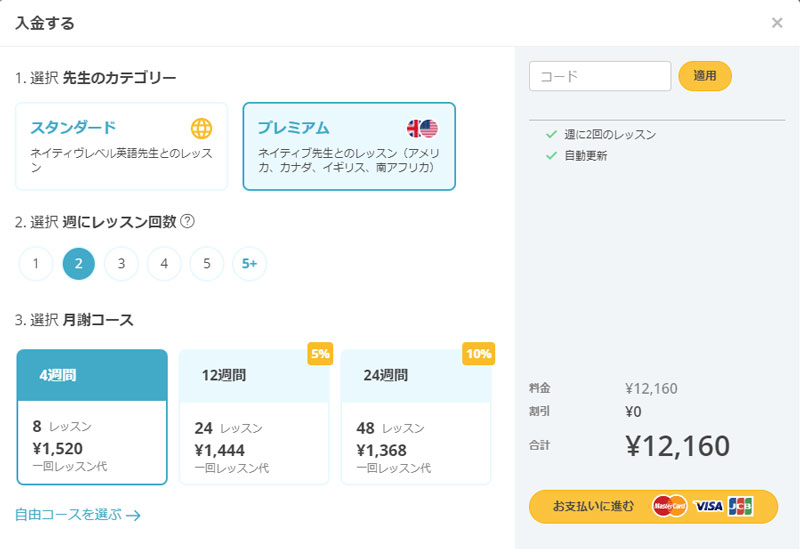Select the プレミアム teacher category card
Image resolution: width=800 pixels, height=549 pixels.
click(x=349, y=146)
